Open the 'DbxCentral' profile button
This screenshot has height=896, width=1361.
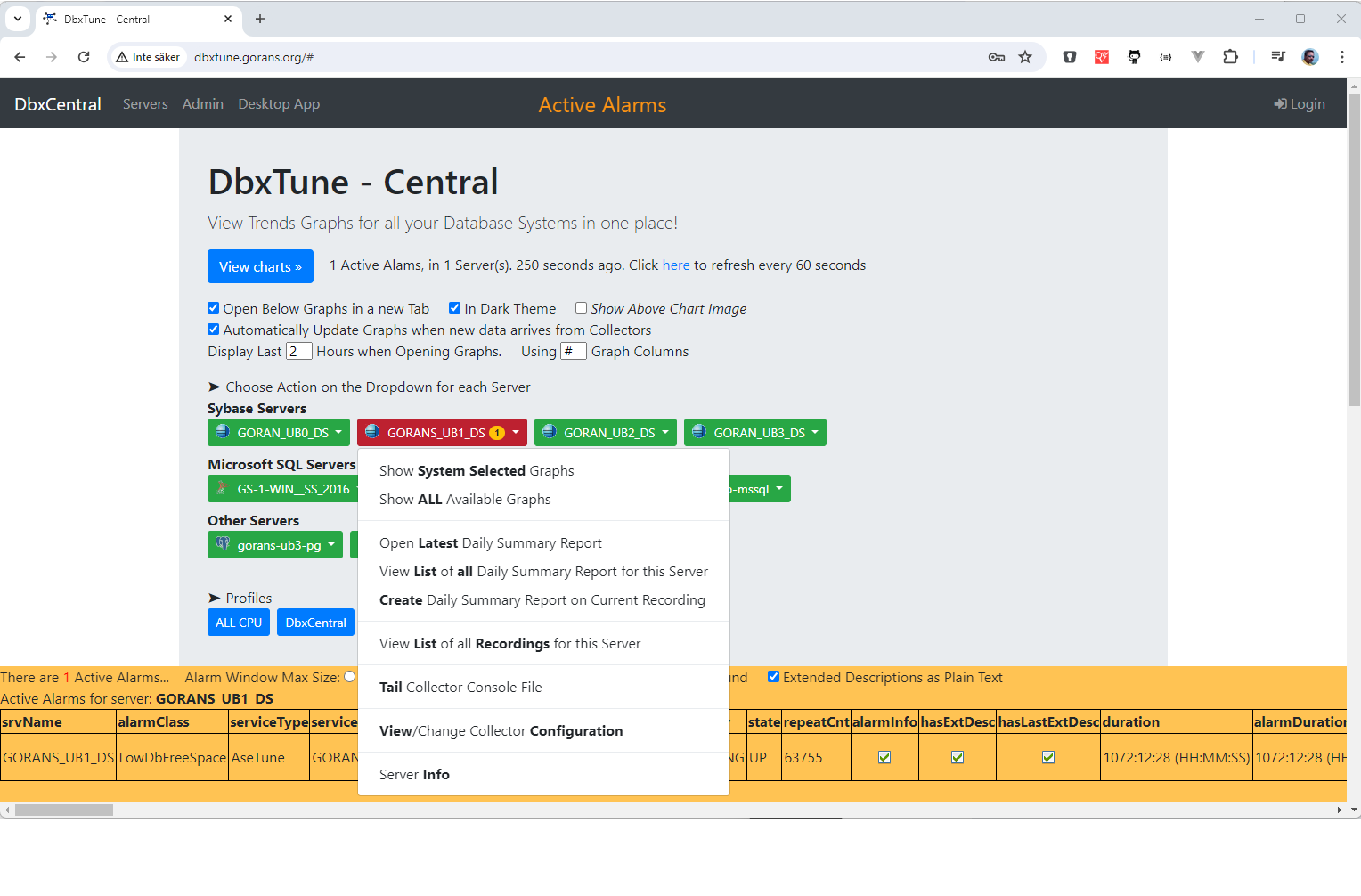click(x=315, y=623)
